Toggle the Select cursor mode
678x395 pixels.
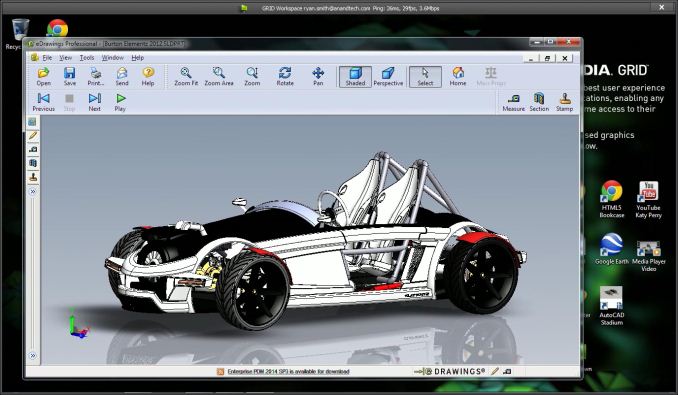click(x=425, y=76)
